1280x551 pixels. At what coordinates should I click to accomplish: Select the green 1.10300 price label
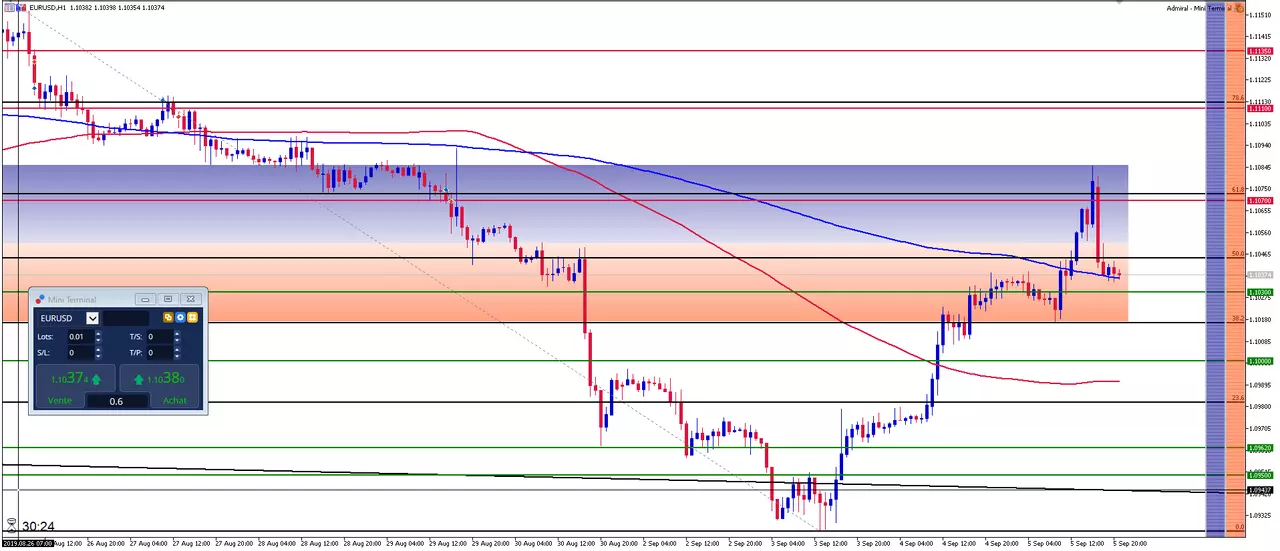tap(1260, 293)
